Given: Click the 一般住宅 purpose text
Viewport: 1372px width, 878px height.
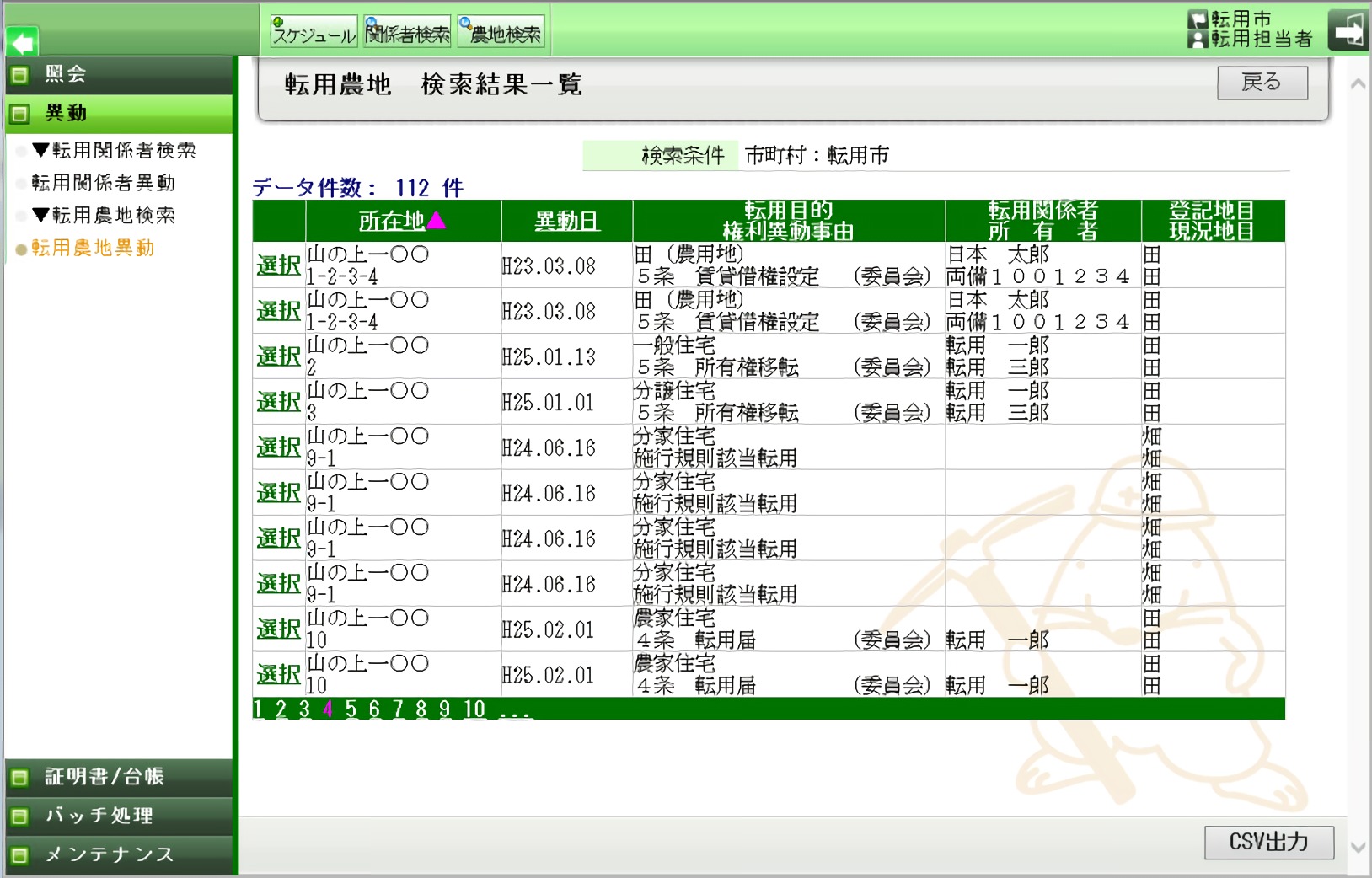Looking at the screenshot, I should (x=674, y=345).
